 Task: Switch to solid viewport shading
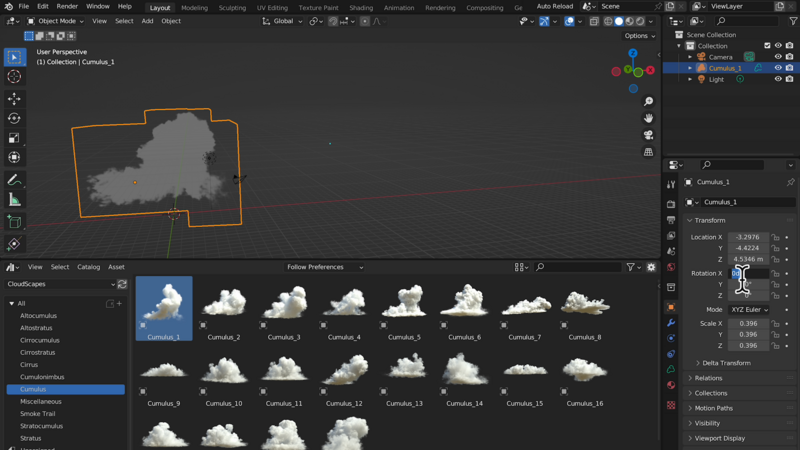[619, 21]
